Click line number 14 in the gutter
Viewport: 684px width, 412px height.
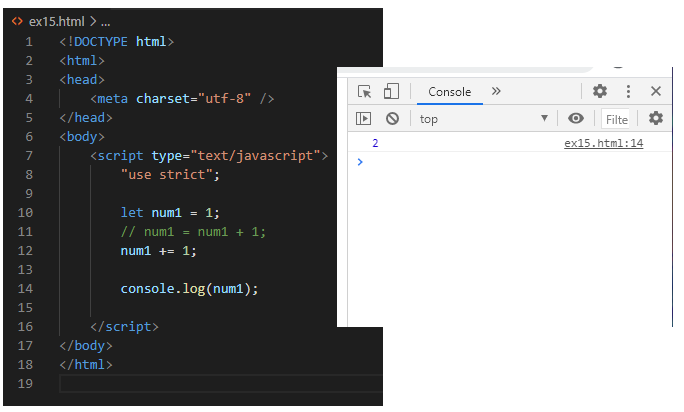click(x=25, y=289)
